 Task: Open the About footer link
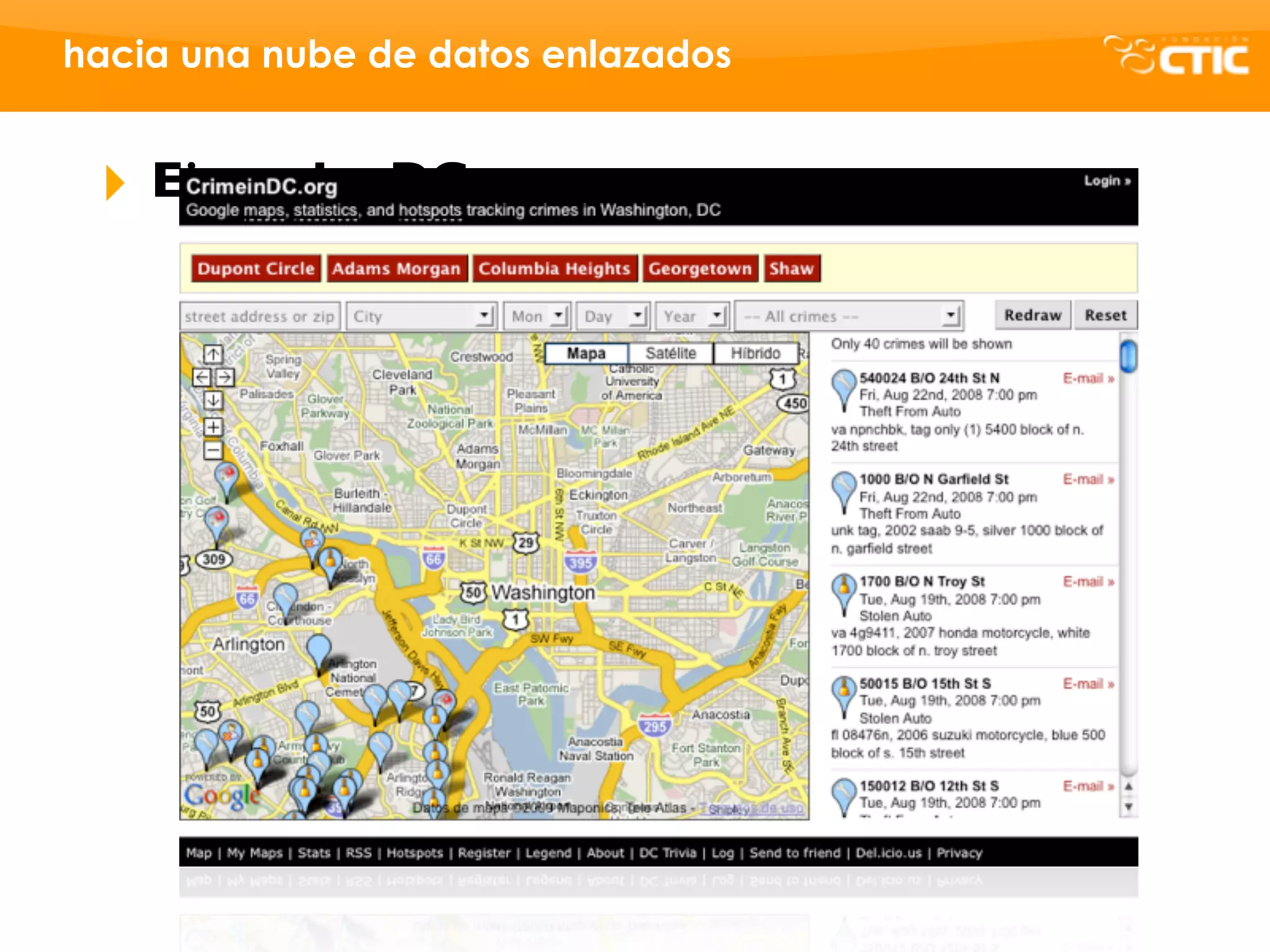605,853
